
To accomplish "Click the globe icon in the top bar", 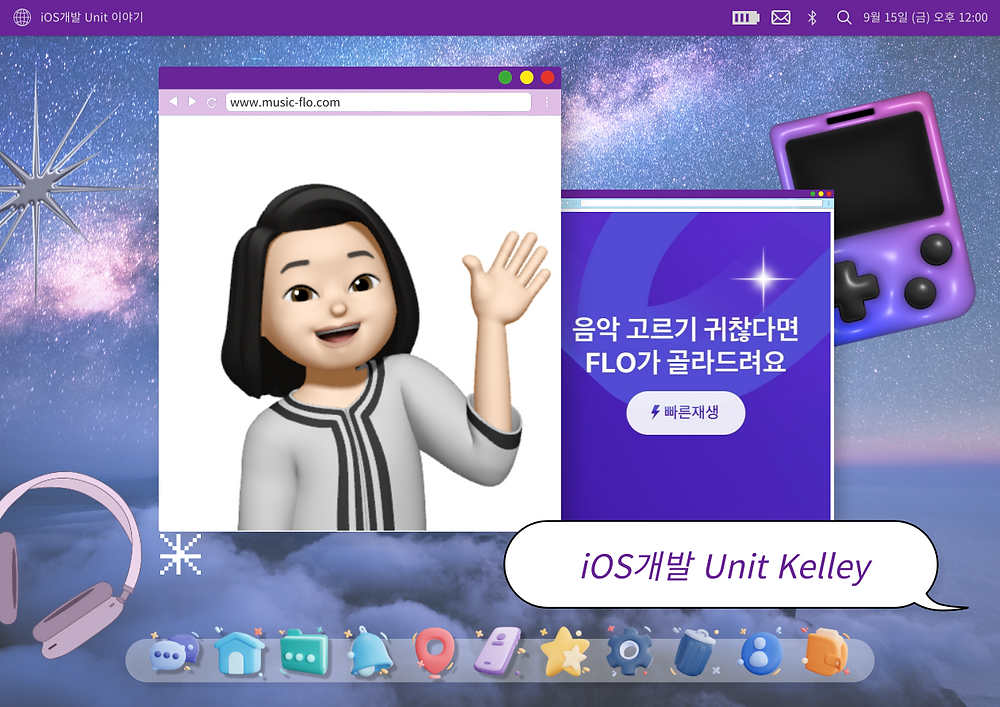I will coord(22,17).
